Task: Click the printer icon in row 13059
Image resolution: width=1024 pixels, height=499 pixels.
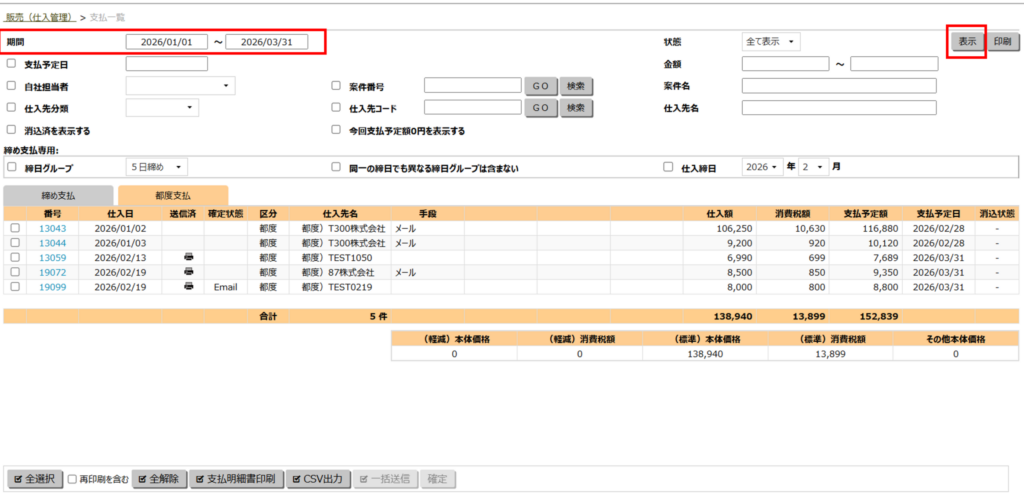Action: [189, 258]
